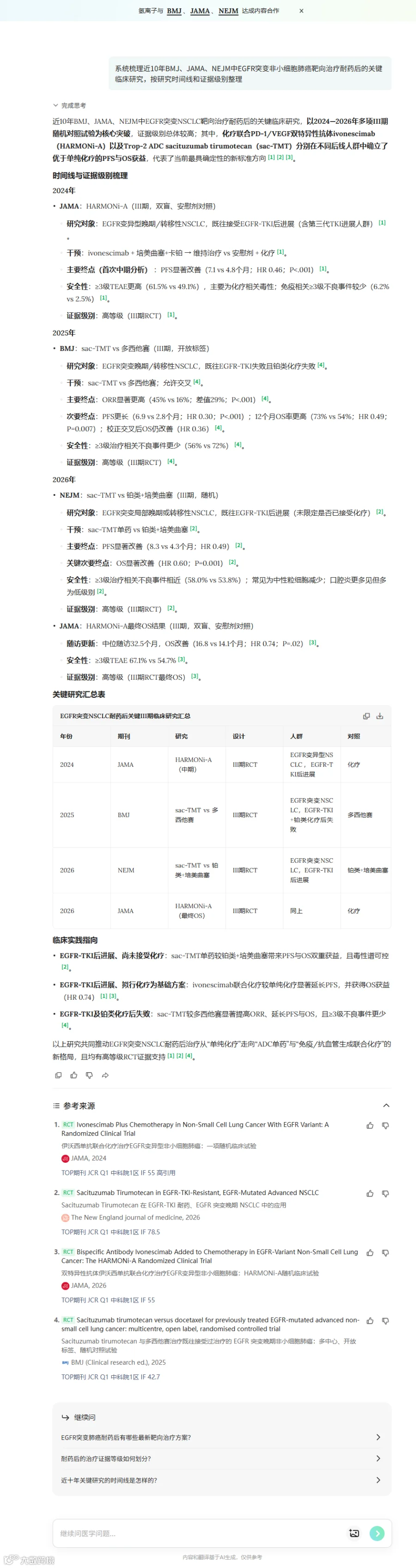Click the 临床实践指向 heading
The image size is (416, 1568).
click(x=75, y=940)
